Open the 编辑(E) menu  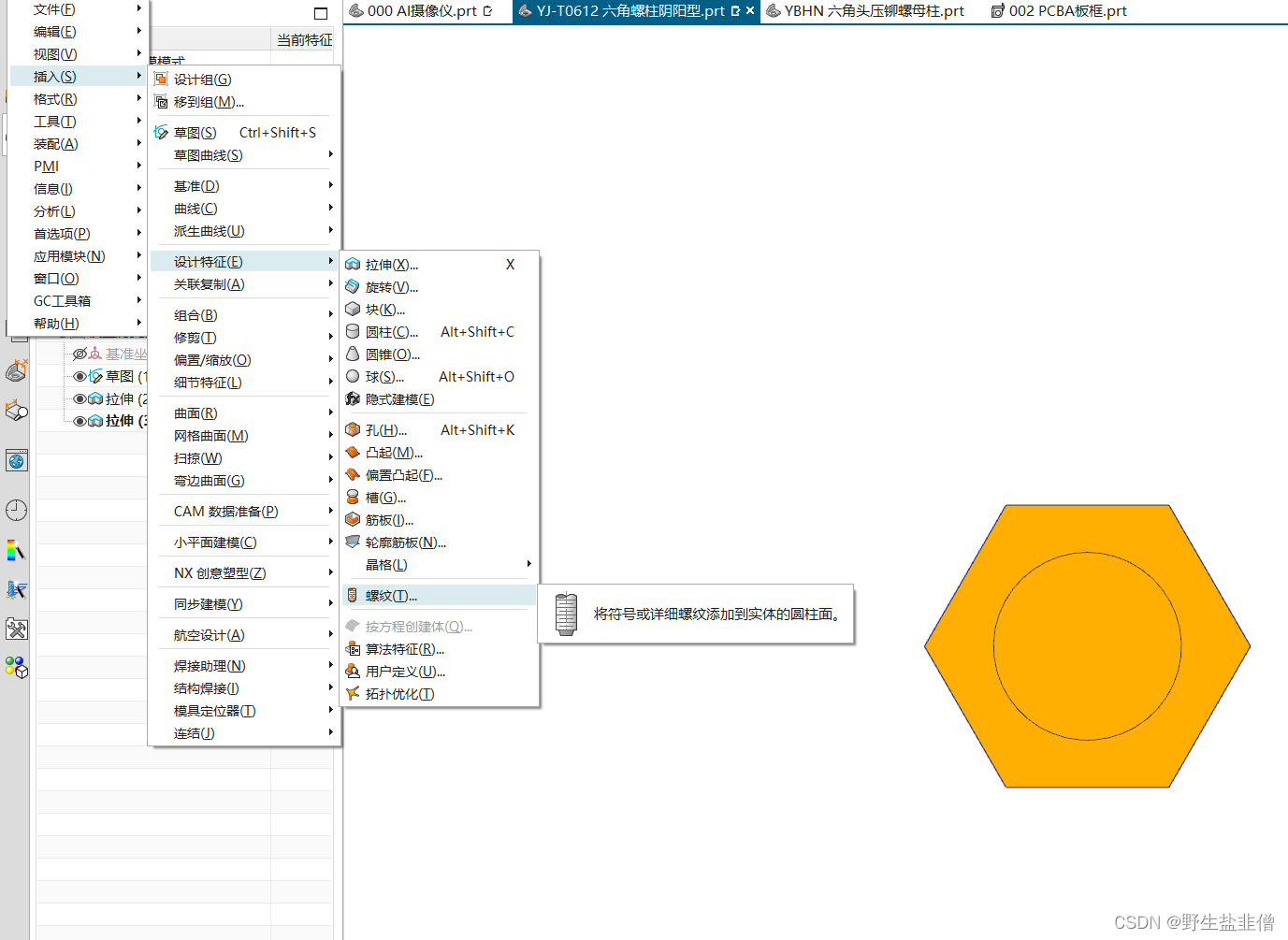(x=77, y=32)
